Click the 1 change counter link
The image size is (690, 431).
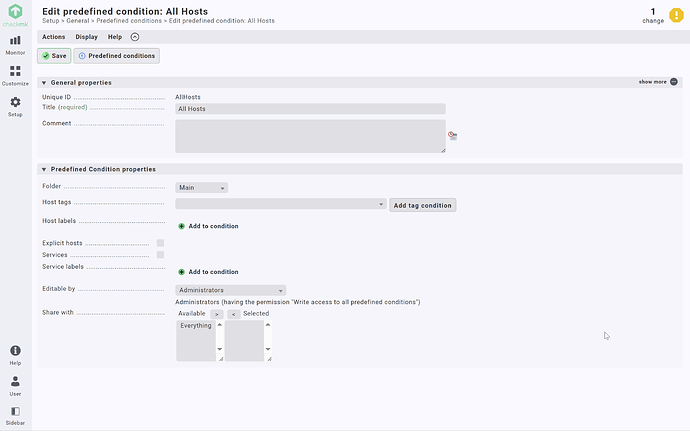[653, 15]
